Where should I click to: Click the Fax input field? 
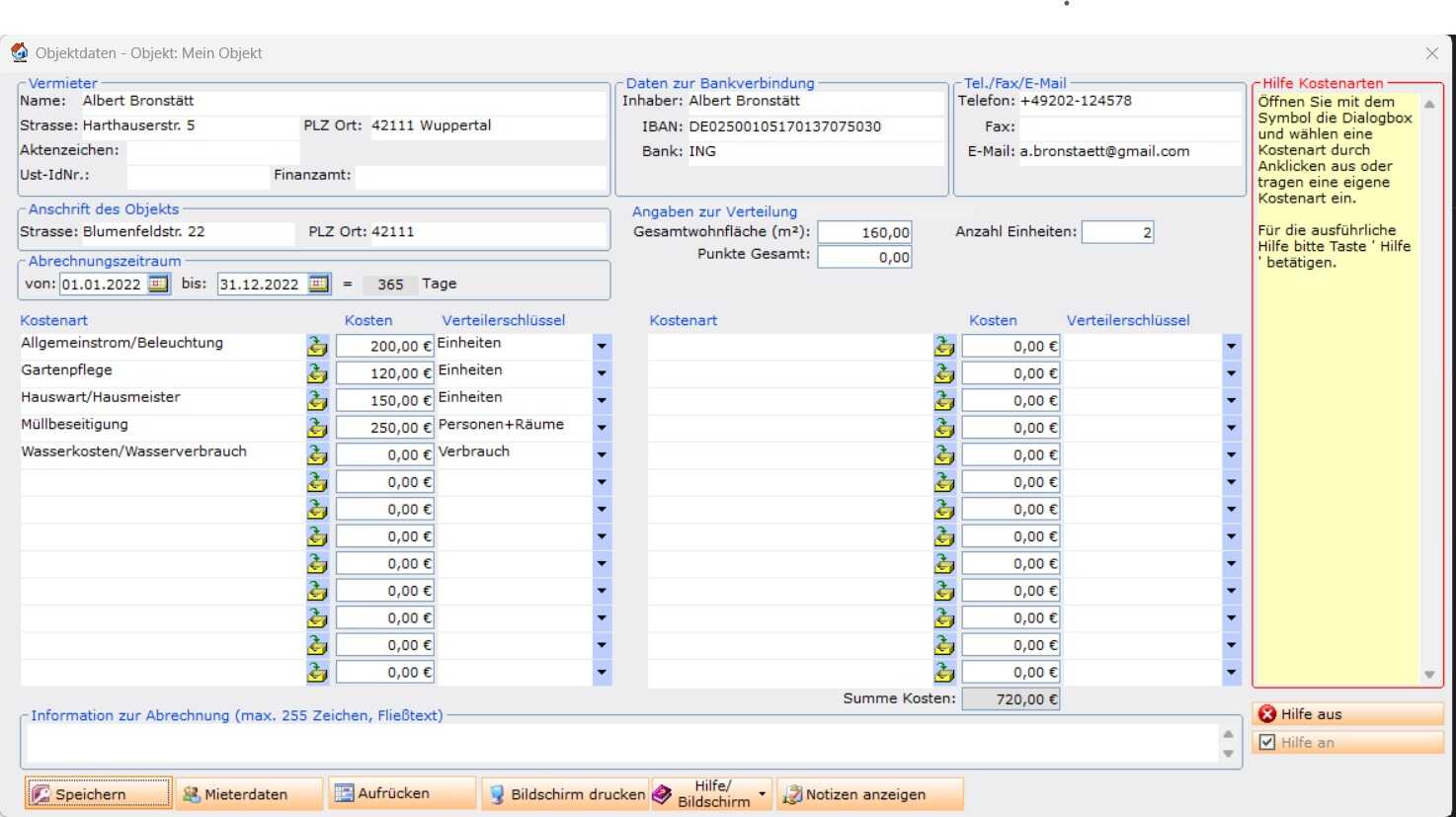(1129, 126)
